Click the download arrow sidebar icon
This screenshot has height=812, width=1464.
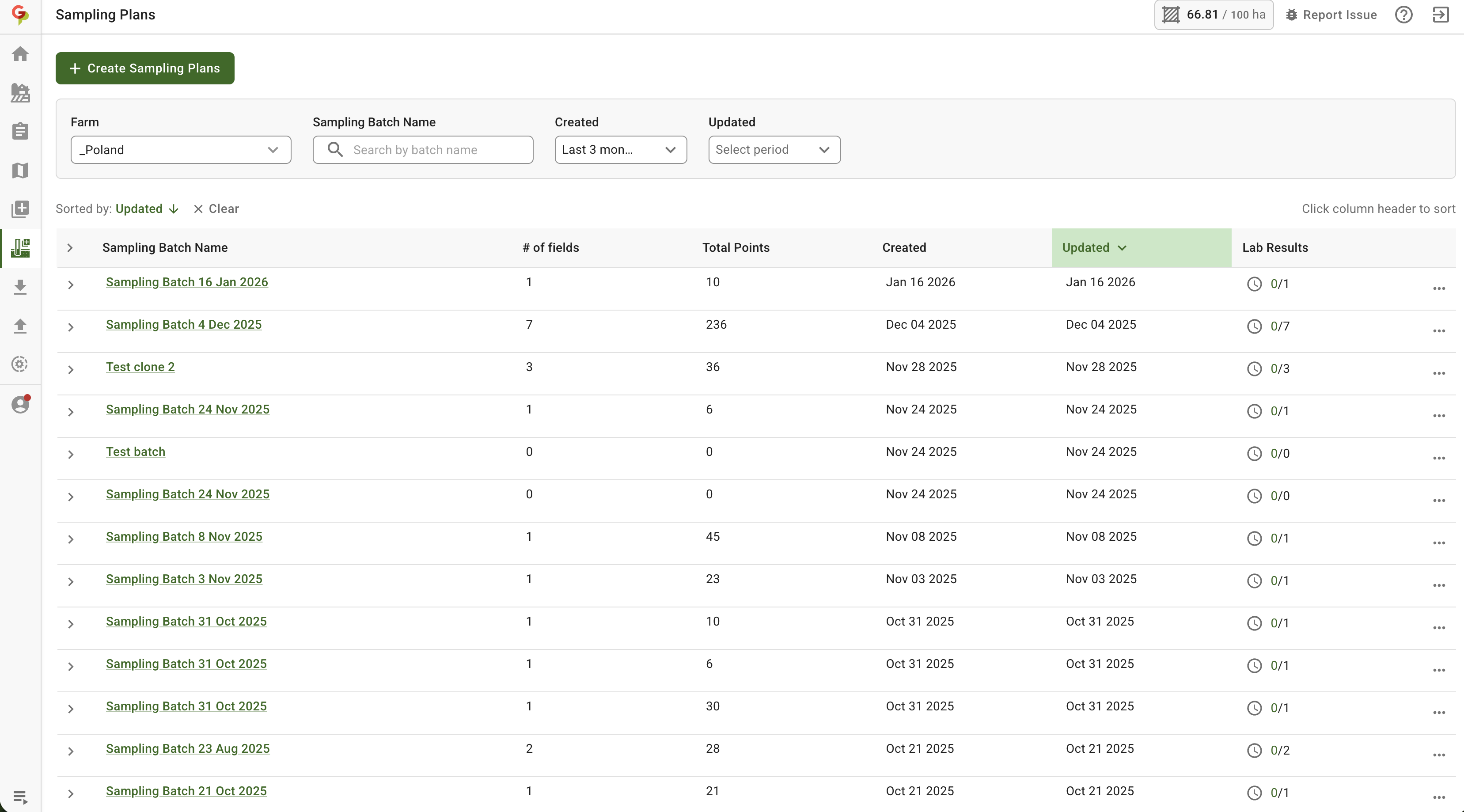20,287
